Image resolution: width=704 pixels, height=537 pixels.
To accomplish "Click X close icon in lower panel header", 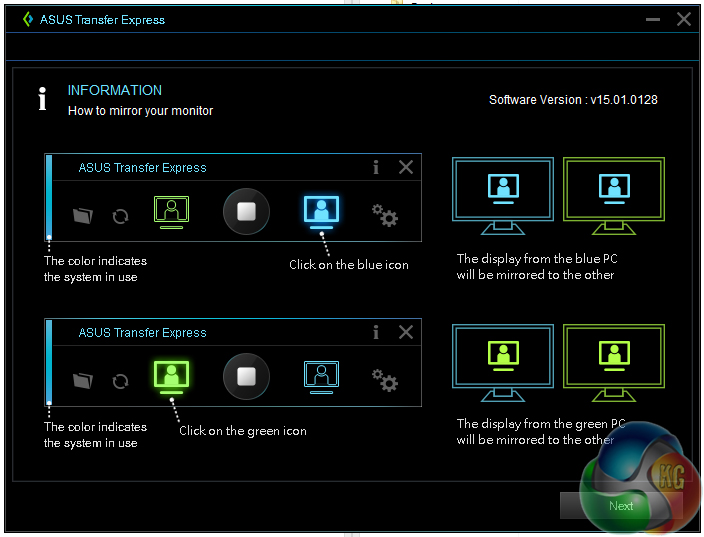I will pyautogui.click(x=406, y=332).
